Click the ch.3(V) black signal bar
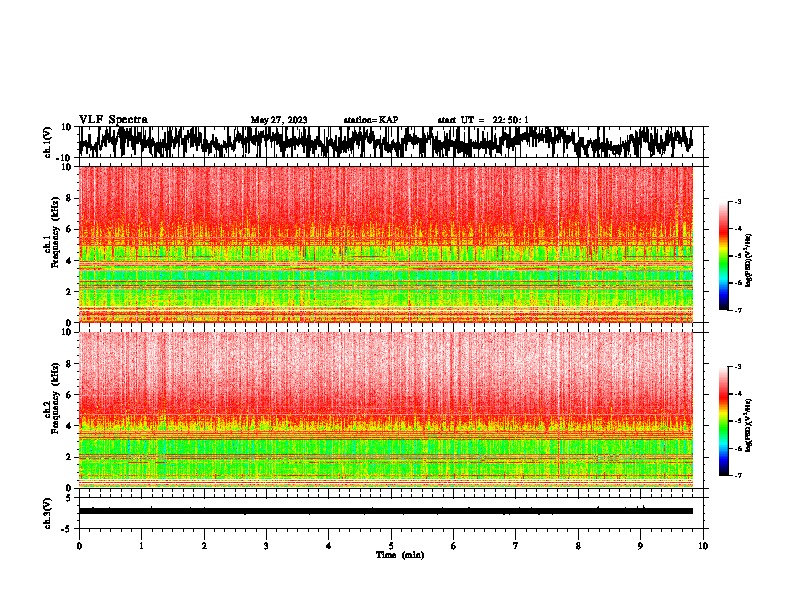The height and width of the screenshot is (612, 792). pyautogui.click(x=386, y=511)
